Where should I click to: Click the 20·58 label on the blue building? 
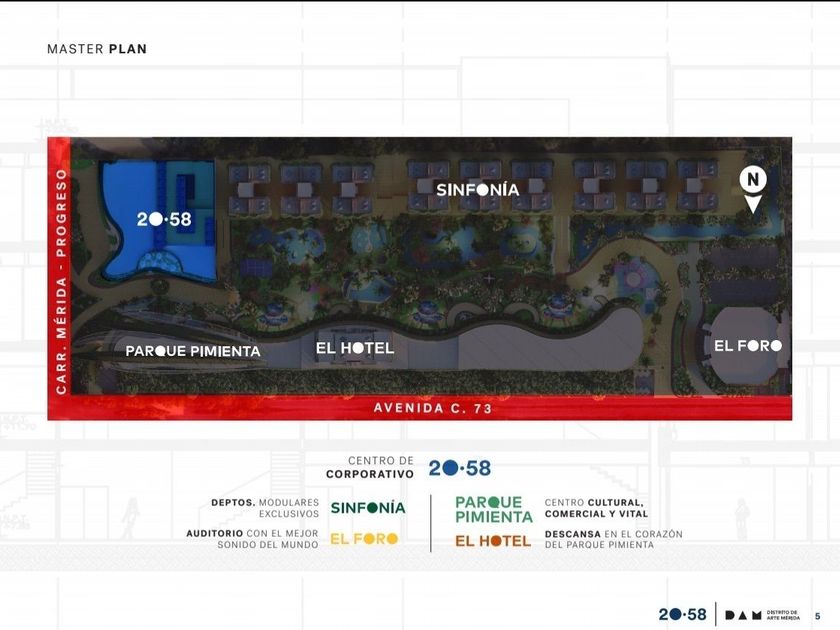tap(164, 219)
